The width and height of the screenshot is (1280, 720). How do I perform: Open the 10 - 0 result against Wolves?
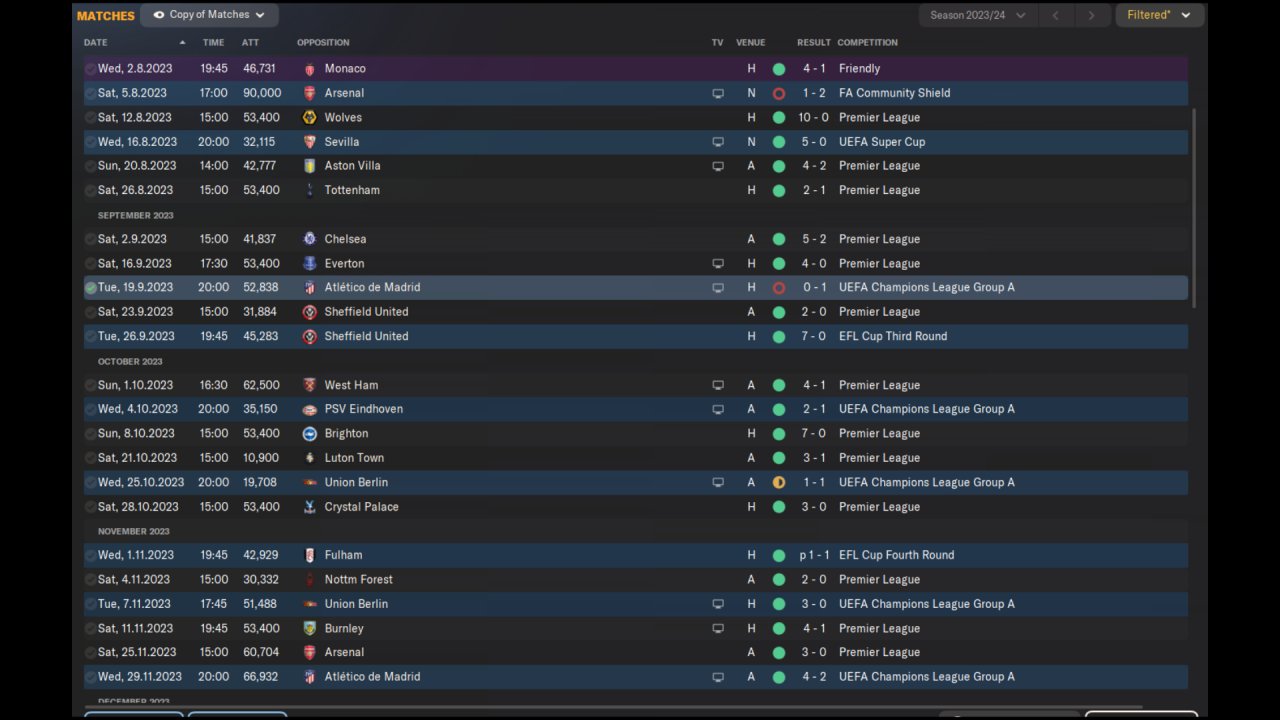point(813,117)
